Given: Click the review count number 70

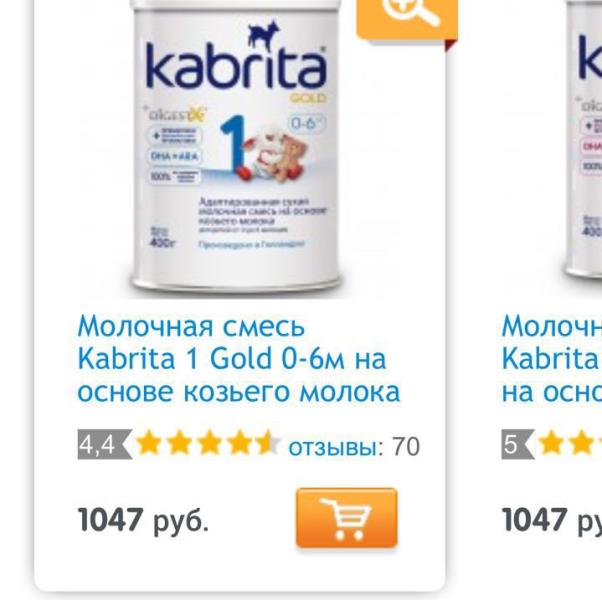Looking at the screenshot, I should (406, 446).
